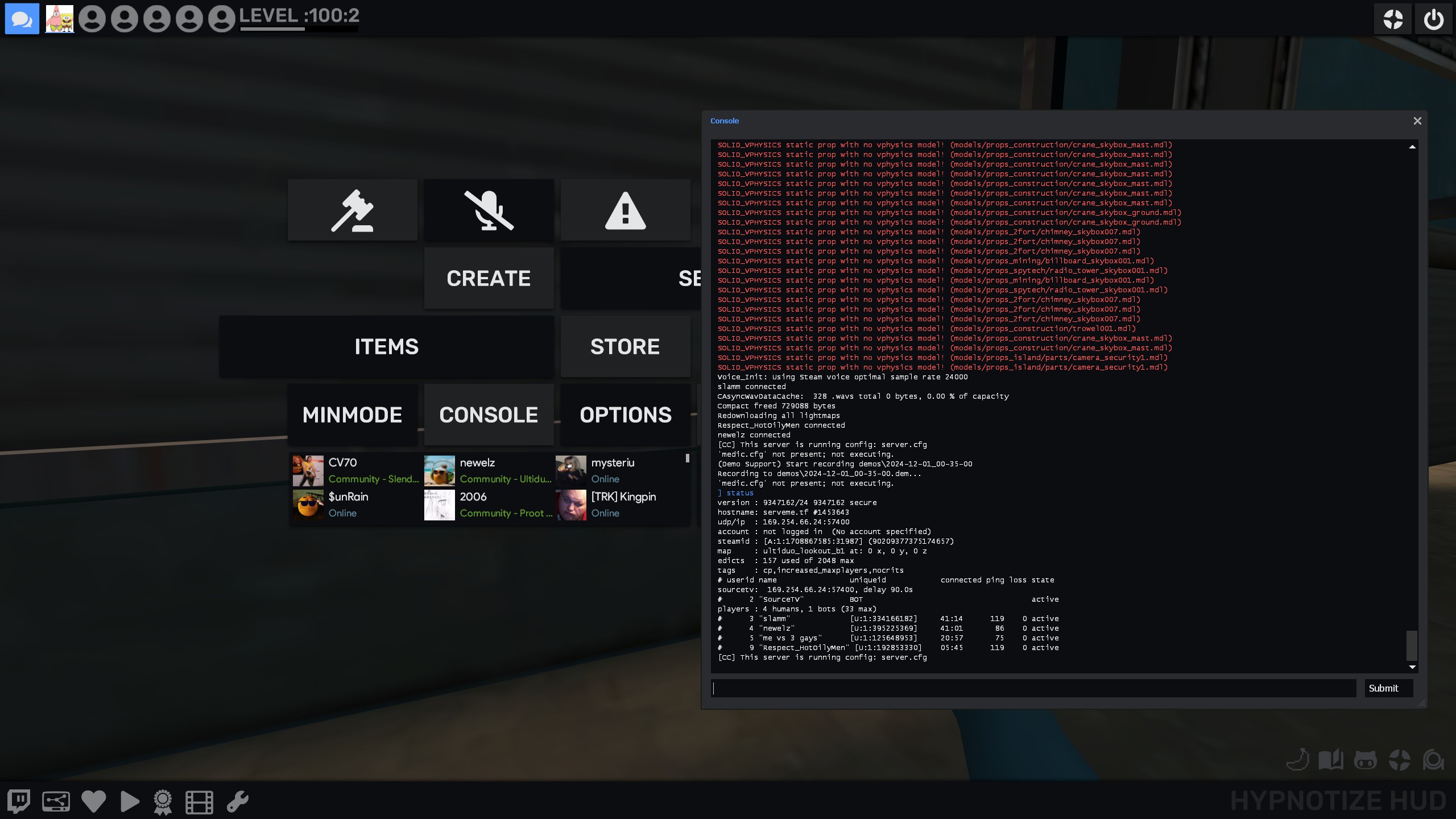This screenshot has width=1456, height=819.
Task: Click the Twitch icon in bottom bar
Action: pos(18,801)
